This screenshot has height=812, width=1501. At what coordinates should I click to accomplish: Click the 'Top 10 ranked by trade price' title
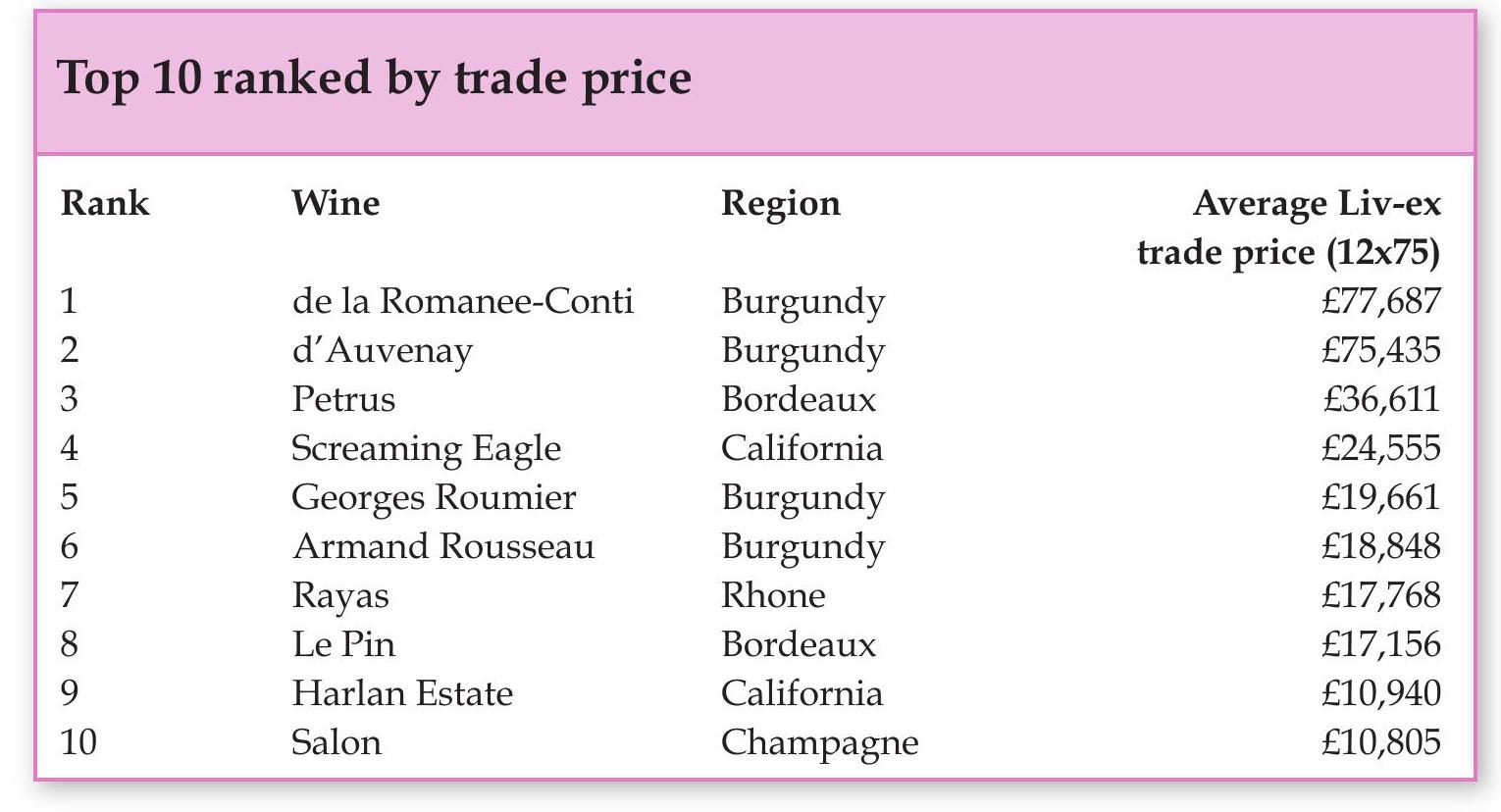(374, 78)
